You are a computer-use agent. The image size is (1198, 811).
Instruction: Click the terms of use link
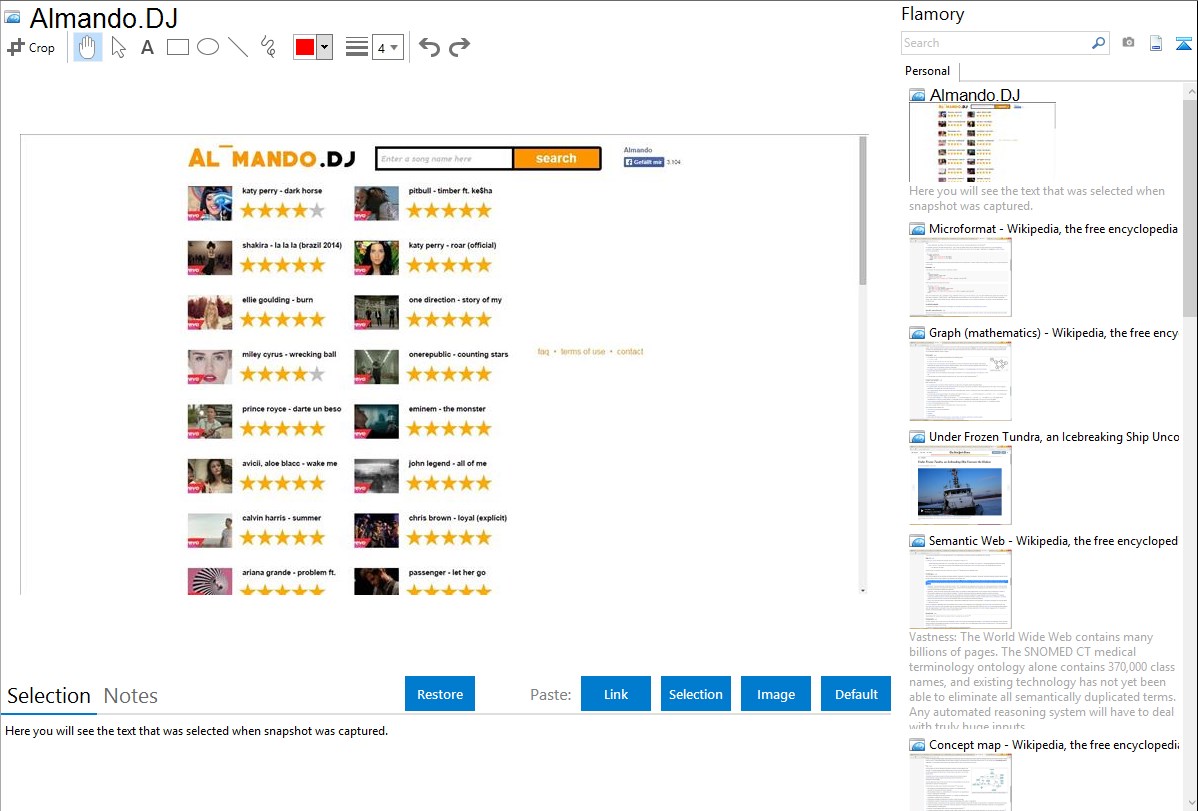582,352
